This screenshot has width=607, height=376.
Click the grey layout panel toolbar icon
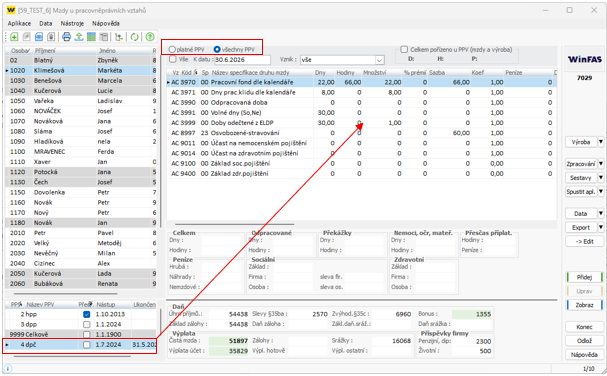point(104,37)
